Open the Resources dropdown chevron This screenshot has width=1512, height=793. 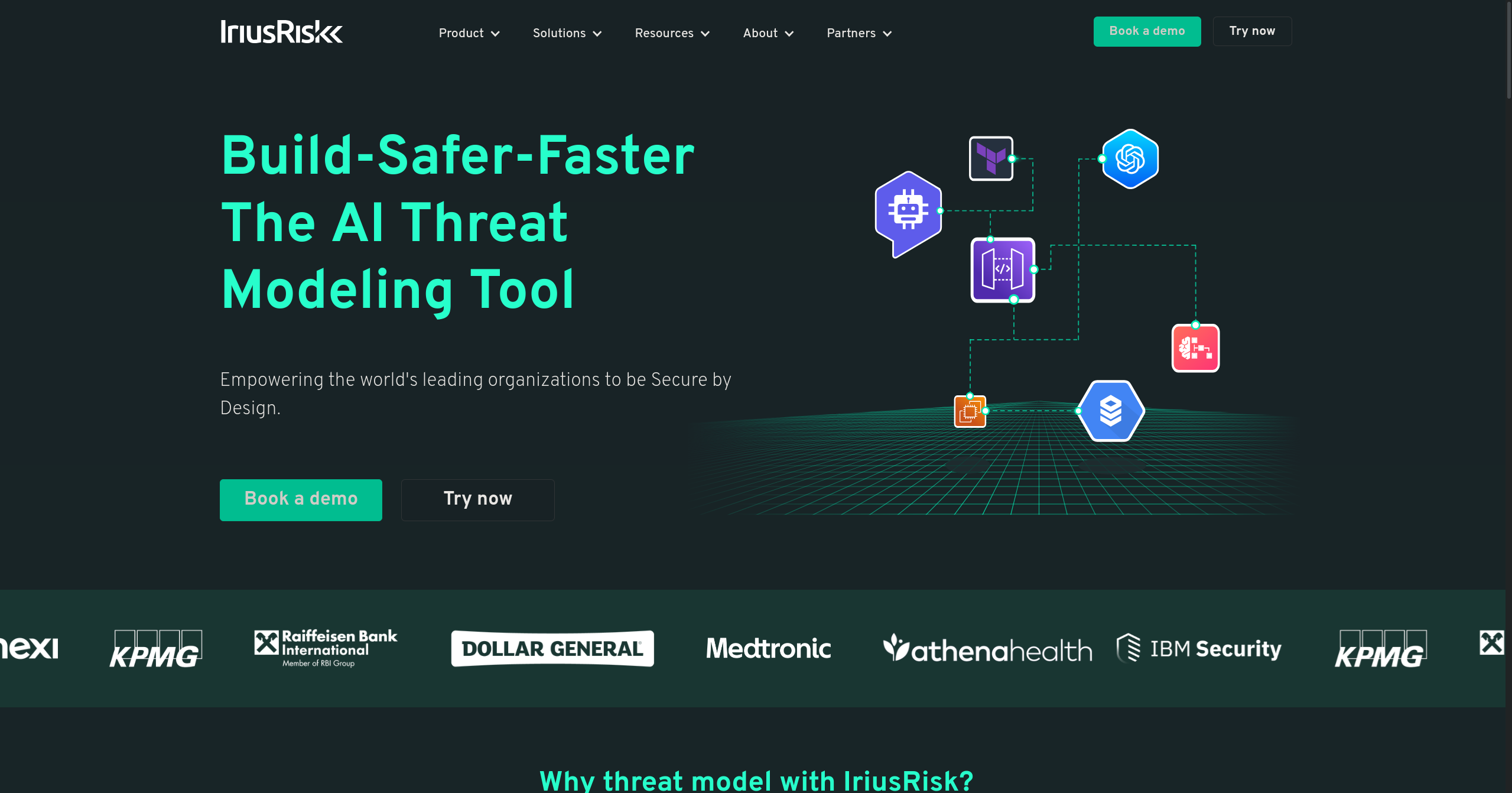705,34
